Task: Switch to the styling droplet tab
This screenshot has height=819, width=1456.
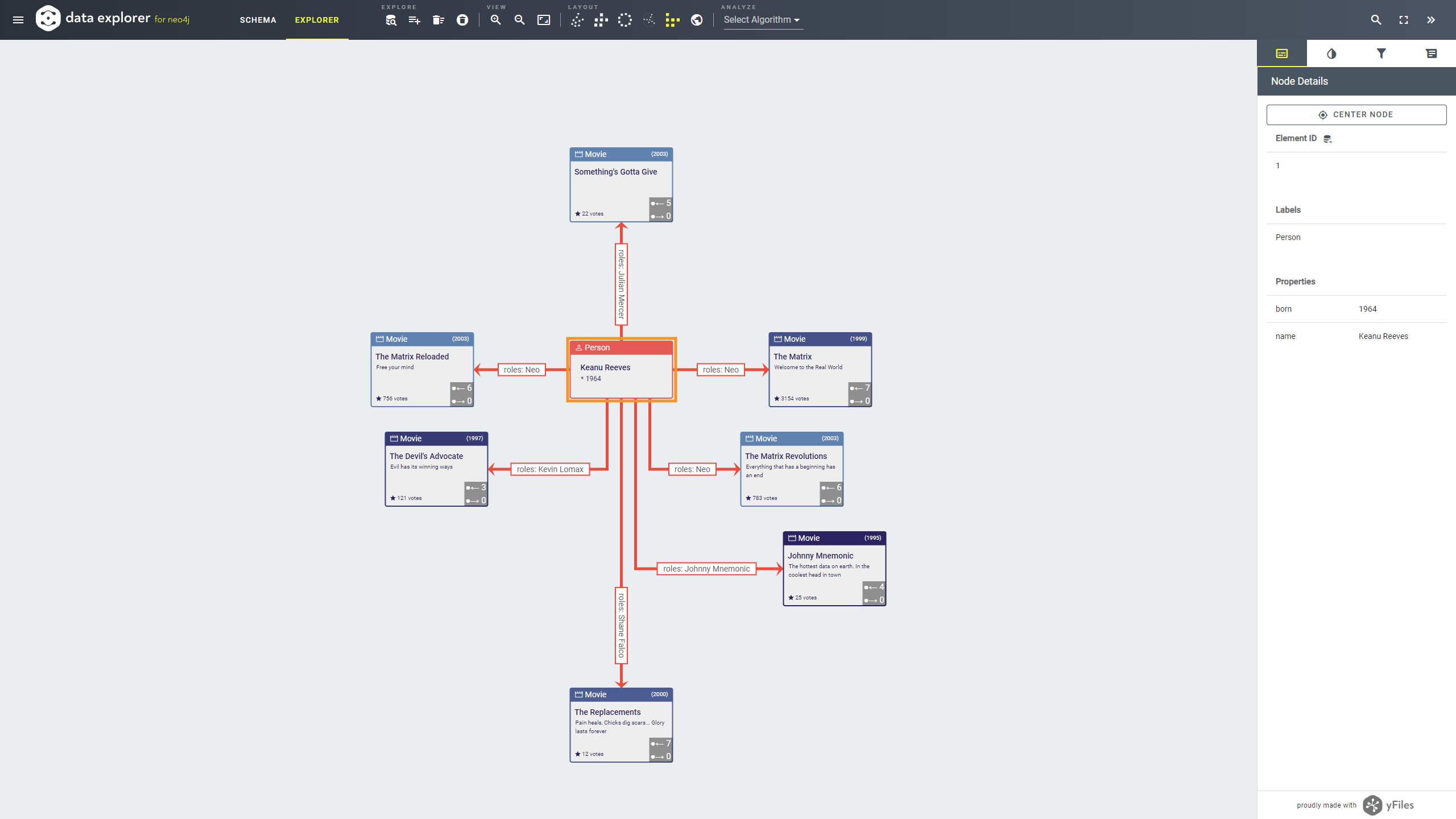Action: coord(1331,53)
